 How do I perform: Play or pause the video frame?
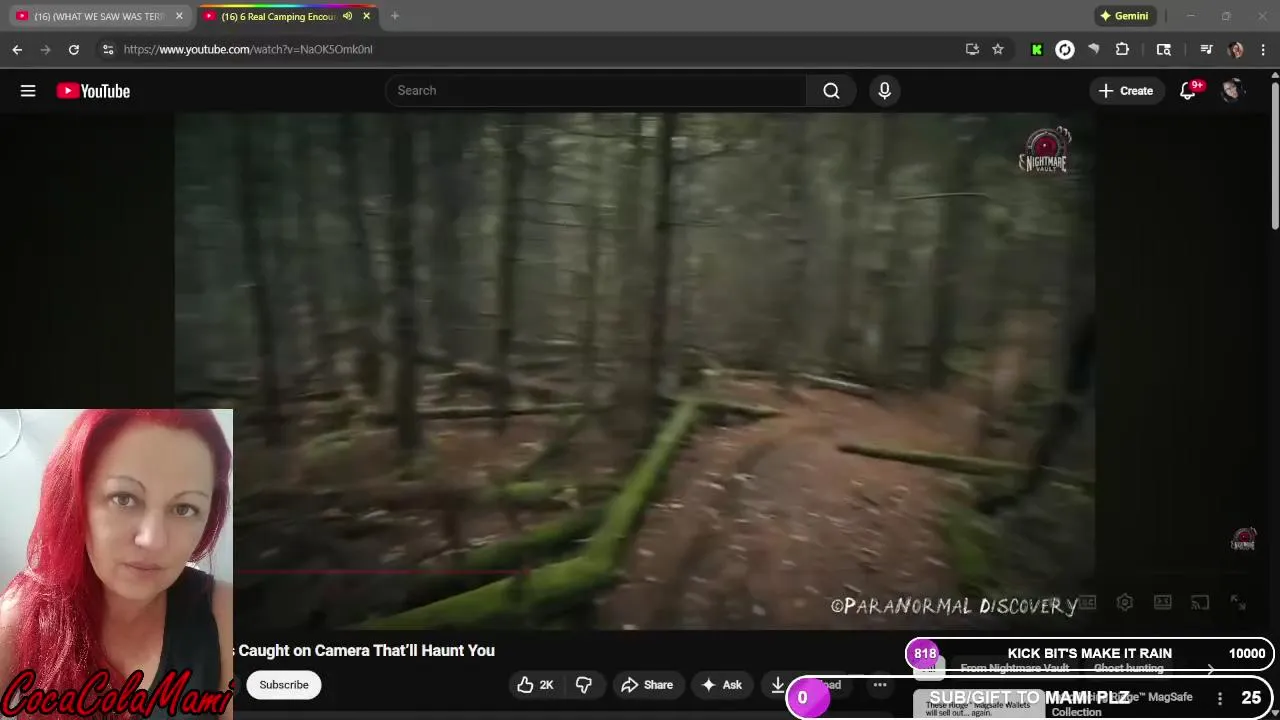635,370
